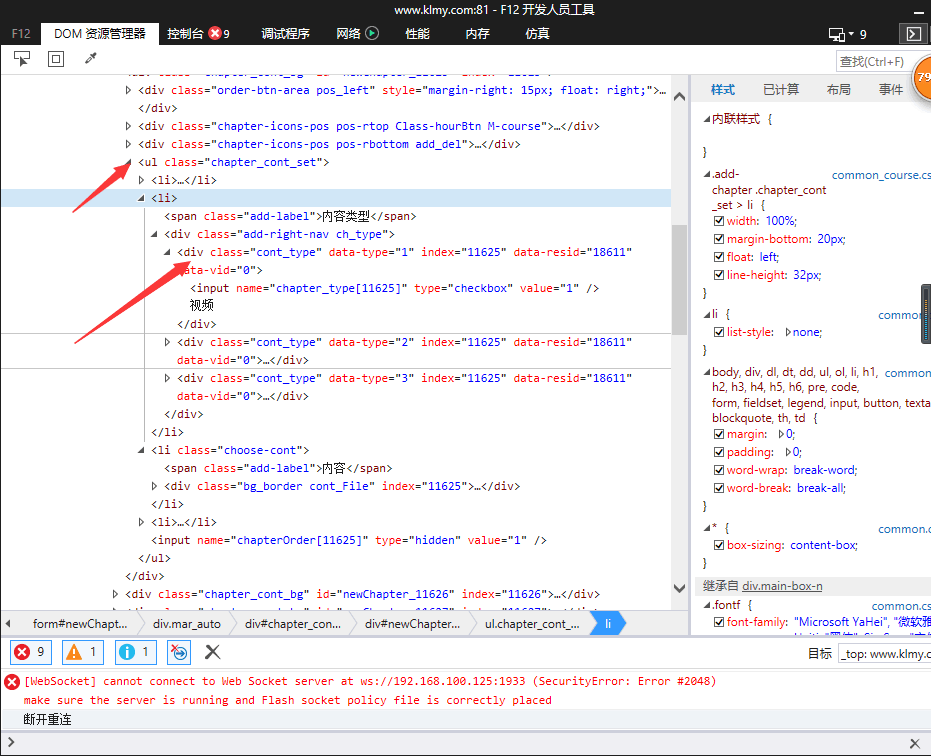Collapse add-right-nav ch_type div
Viewport: 931px width, 756px height.
154,234
